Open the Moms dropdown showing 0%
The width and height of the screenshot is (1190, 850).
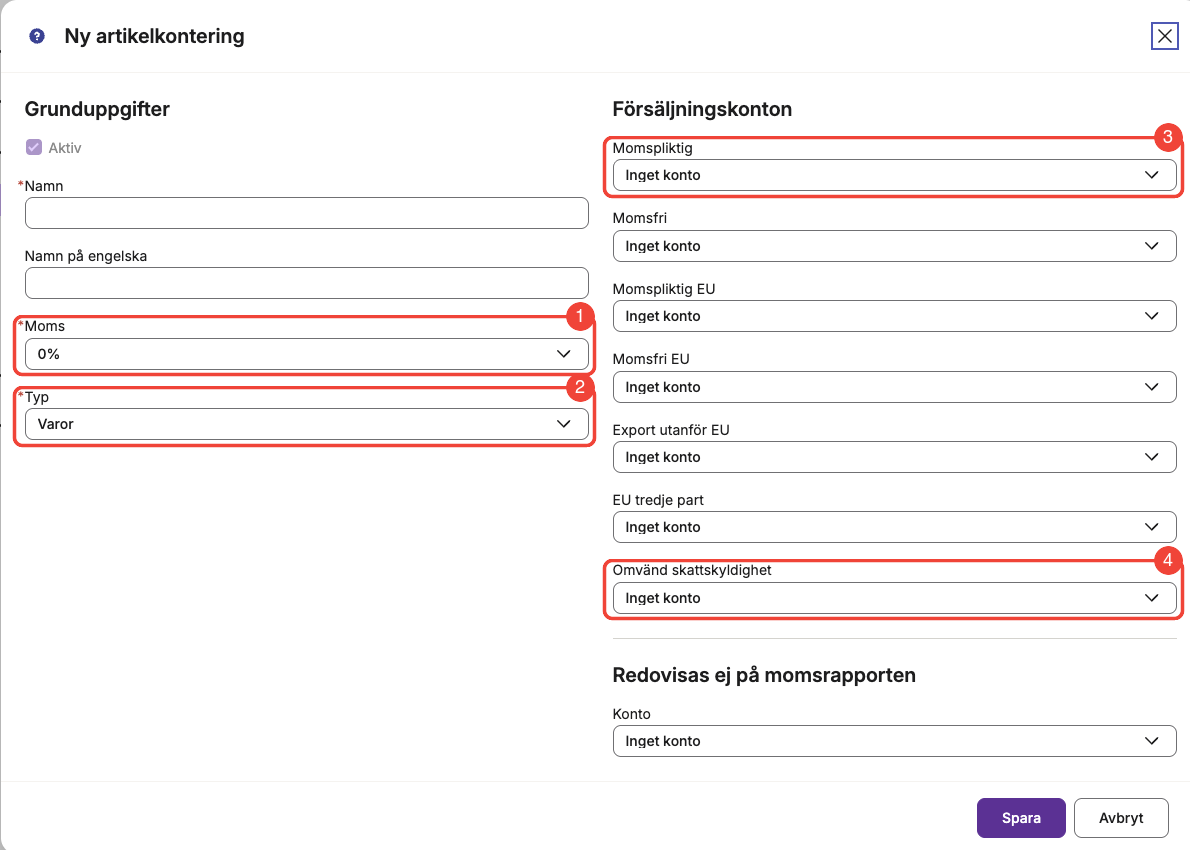tap(307, 354)
